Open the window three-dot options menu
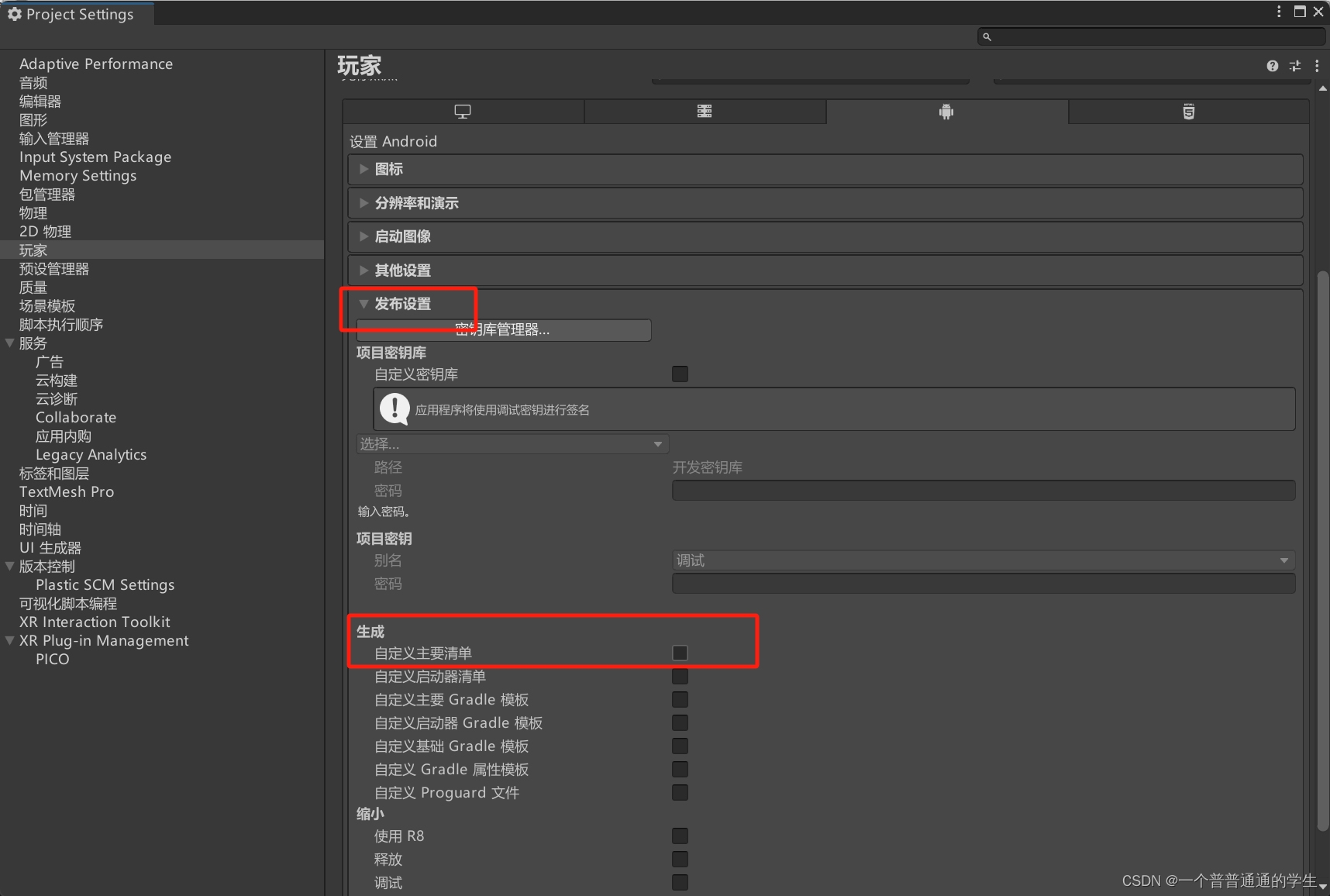1330x896 pixels. coord(1279,12)
